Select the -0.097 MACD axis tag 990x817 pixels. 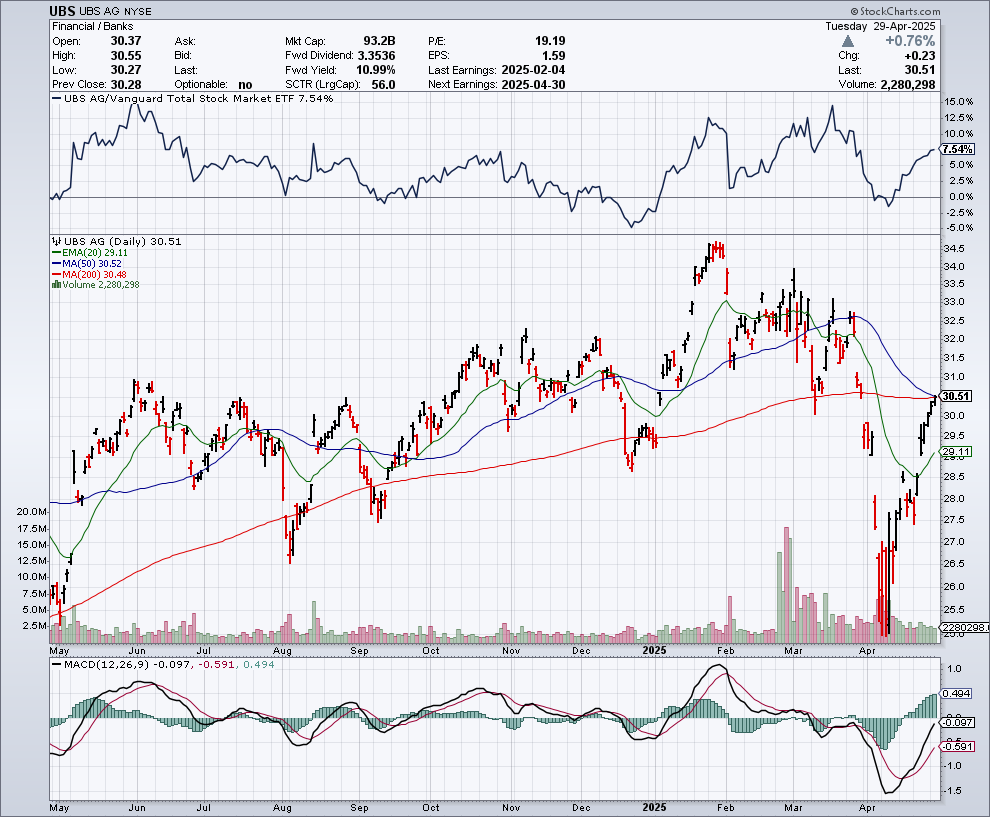pos(957,722)
